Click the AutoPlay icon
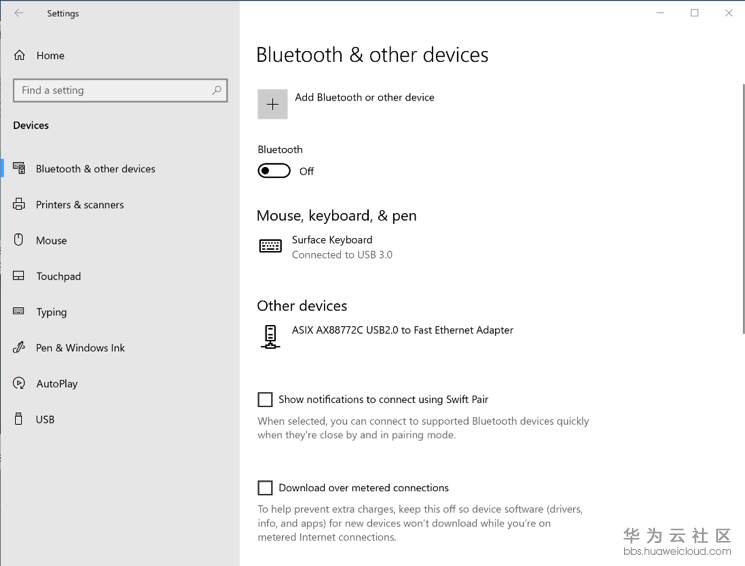 click(x=18, y=384)
